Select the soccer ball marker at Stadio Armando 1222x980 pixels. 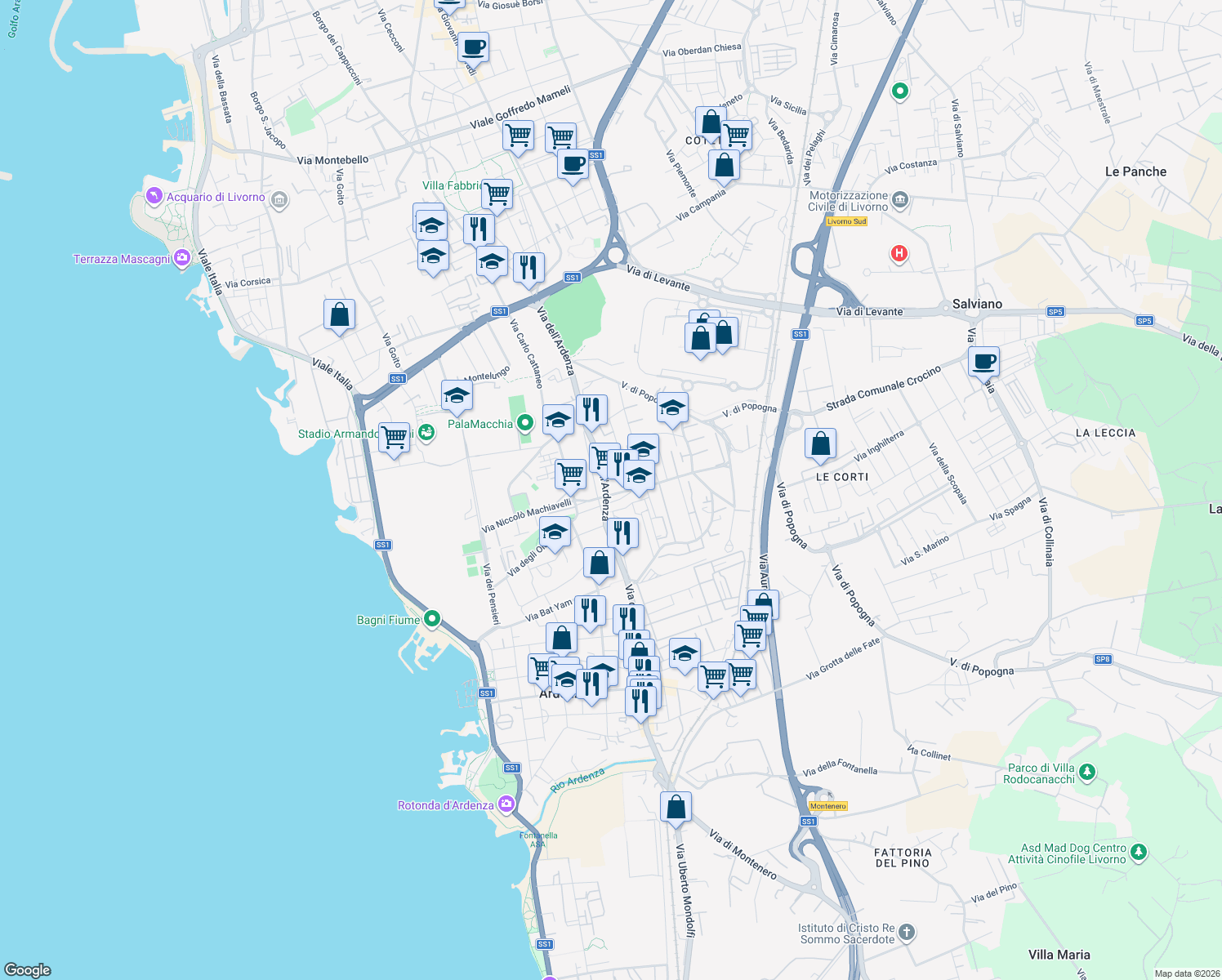tap(426, 433)
